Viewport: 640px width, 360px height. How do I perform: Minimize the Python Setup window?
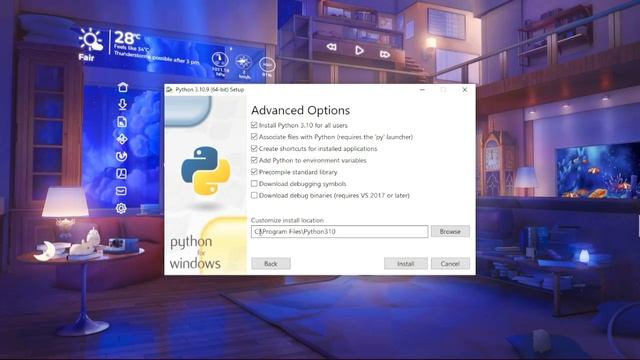pos(422,89)
